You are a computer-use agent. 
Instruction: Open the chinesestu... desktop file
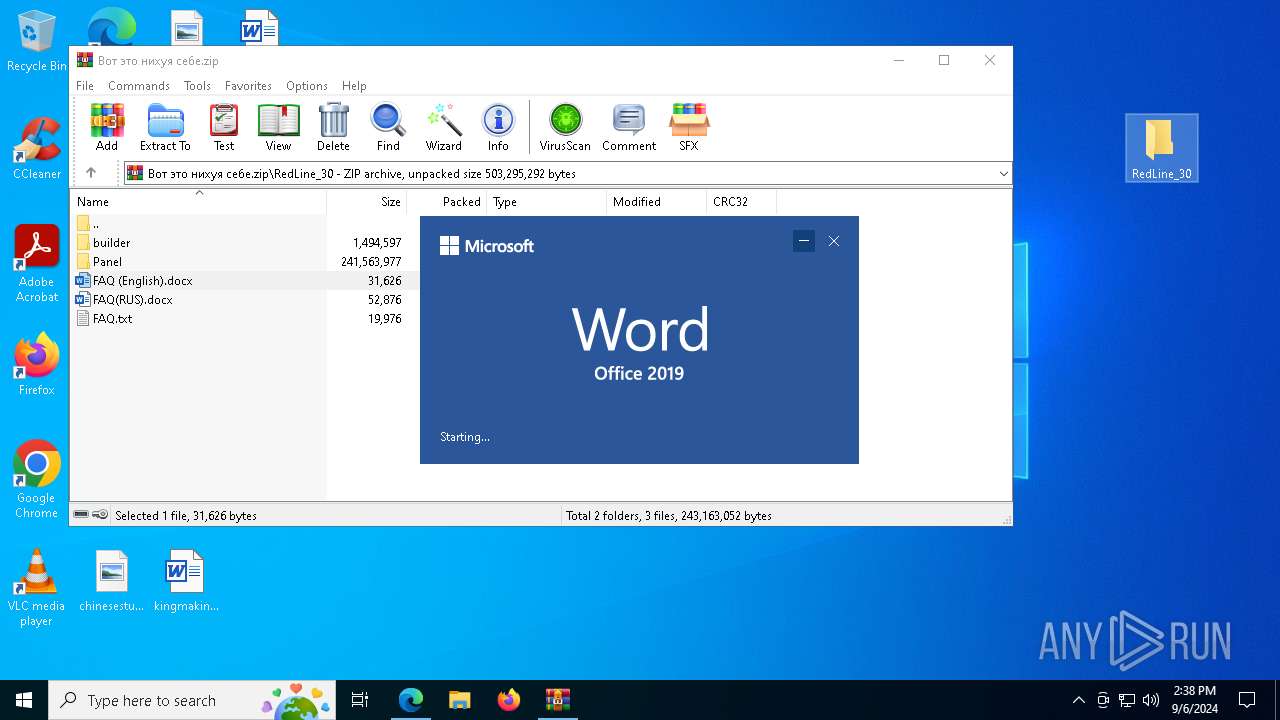tap(112, 581)
